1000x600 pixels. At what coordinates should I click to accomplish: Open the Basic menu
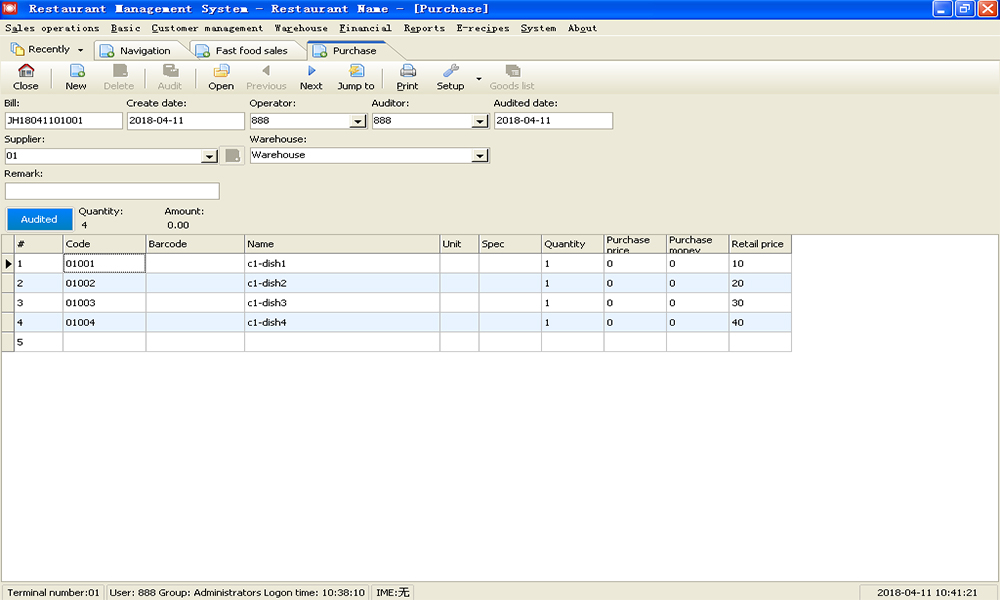[x=125, y=28]
